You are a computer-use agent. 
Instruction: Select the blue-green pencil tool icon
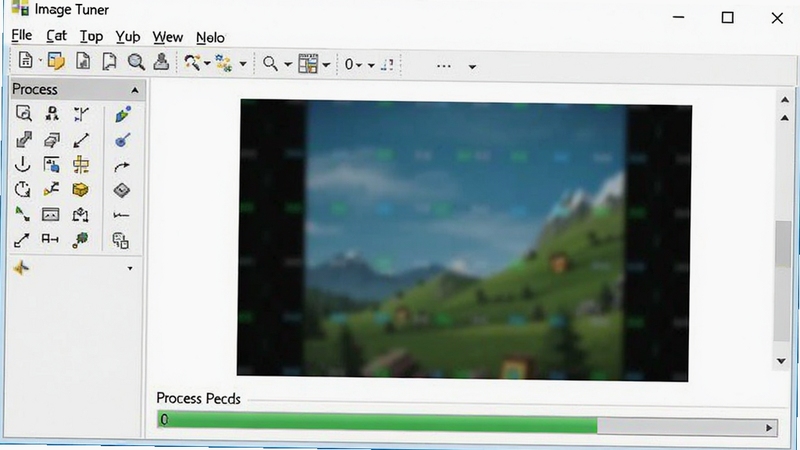122,114
